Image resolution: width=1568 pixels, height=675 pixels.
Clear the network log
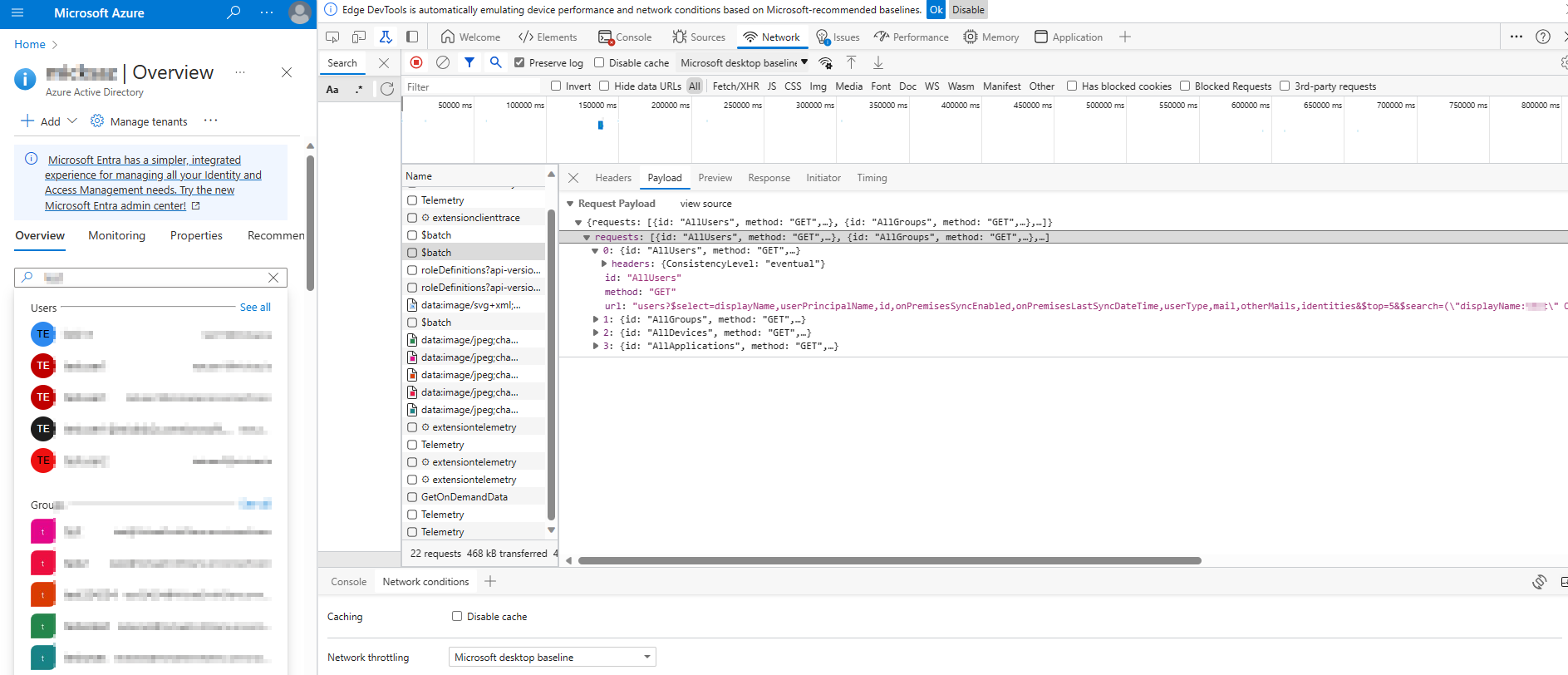point(443,62)
